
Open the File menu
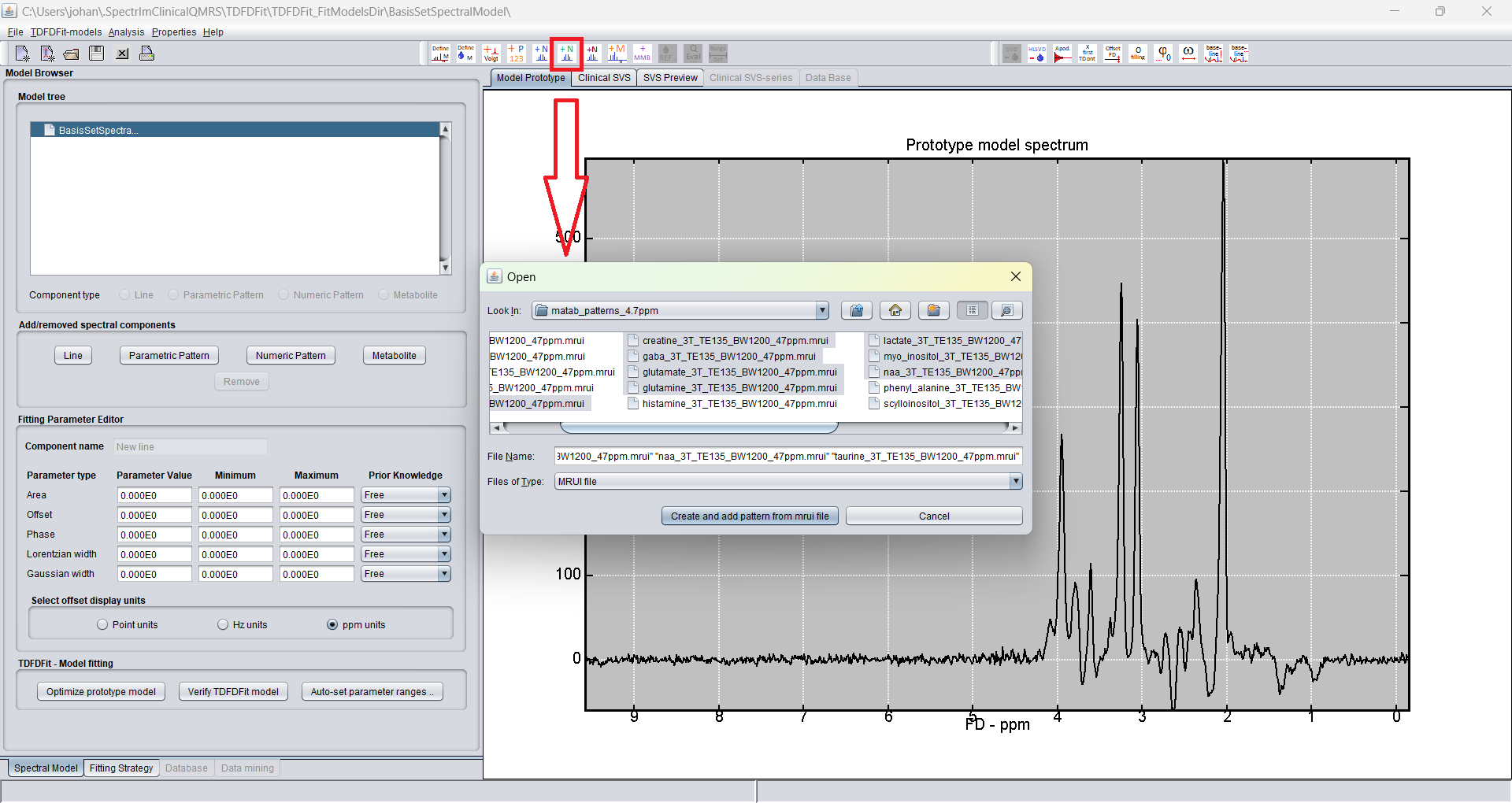pyautogui.click(x=15, y=32)
